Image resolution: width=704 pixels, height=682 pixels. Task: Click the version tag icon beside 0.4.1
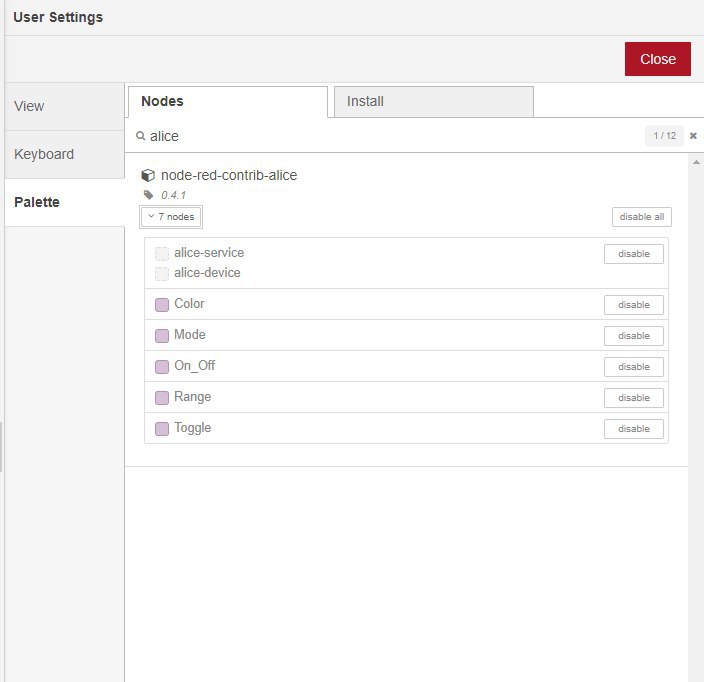(148, 195)
